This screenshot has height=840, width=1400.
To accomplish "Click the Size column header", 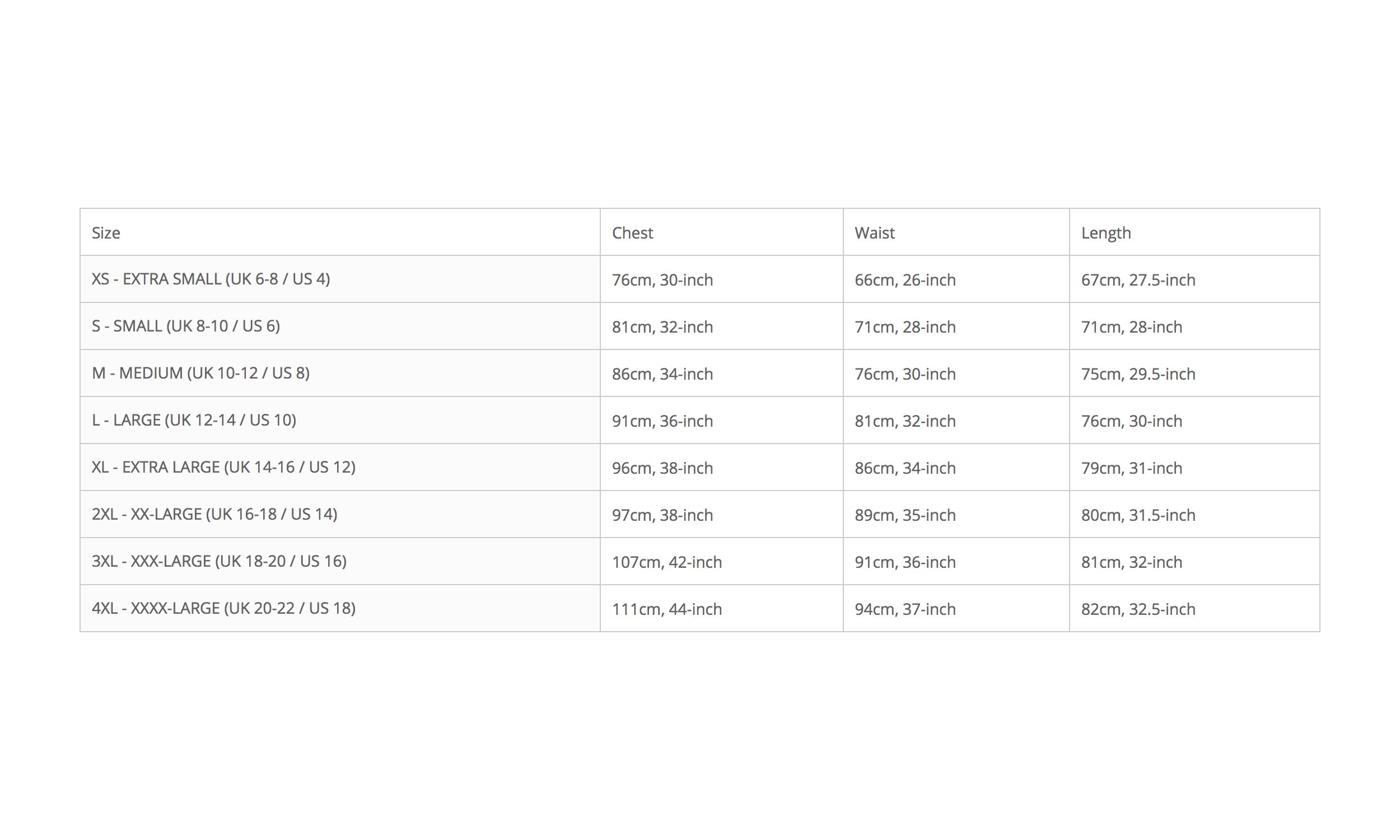I will coord(106,232).
